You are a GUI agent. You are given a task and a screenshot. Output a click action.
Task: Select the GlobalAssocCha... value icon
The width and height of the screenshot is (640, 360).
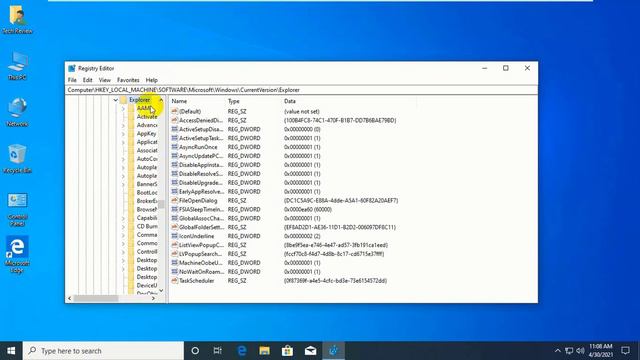[175, 218]
